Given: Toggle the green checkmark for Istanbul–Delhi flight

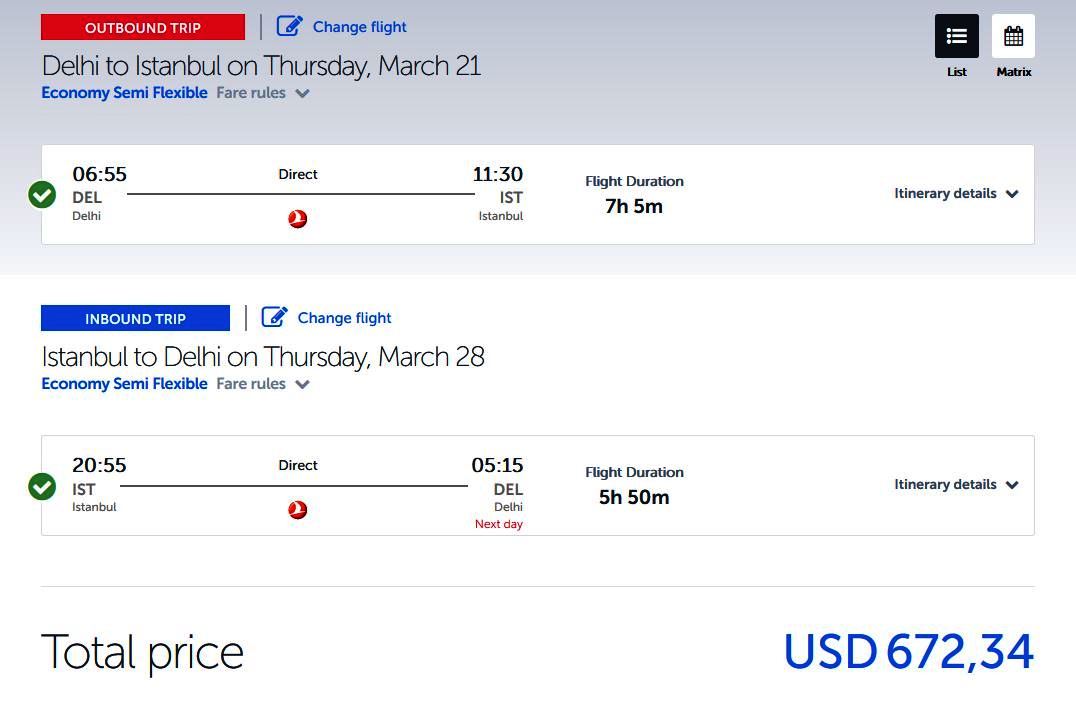Looking at the screenshot, I should pos(42,486).
